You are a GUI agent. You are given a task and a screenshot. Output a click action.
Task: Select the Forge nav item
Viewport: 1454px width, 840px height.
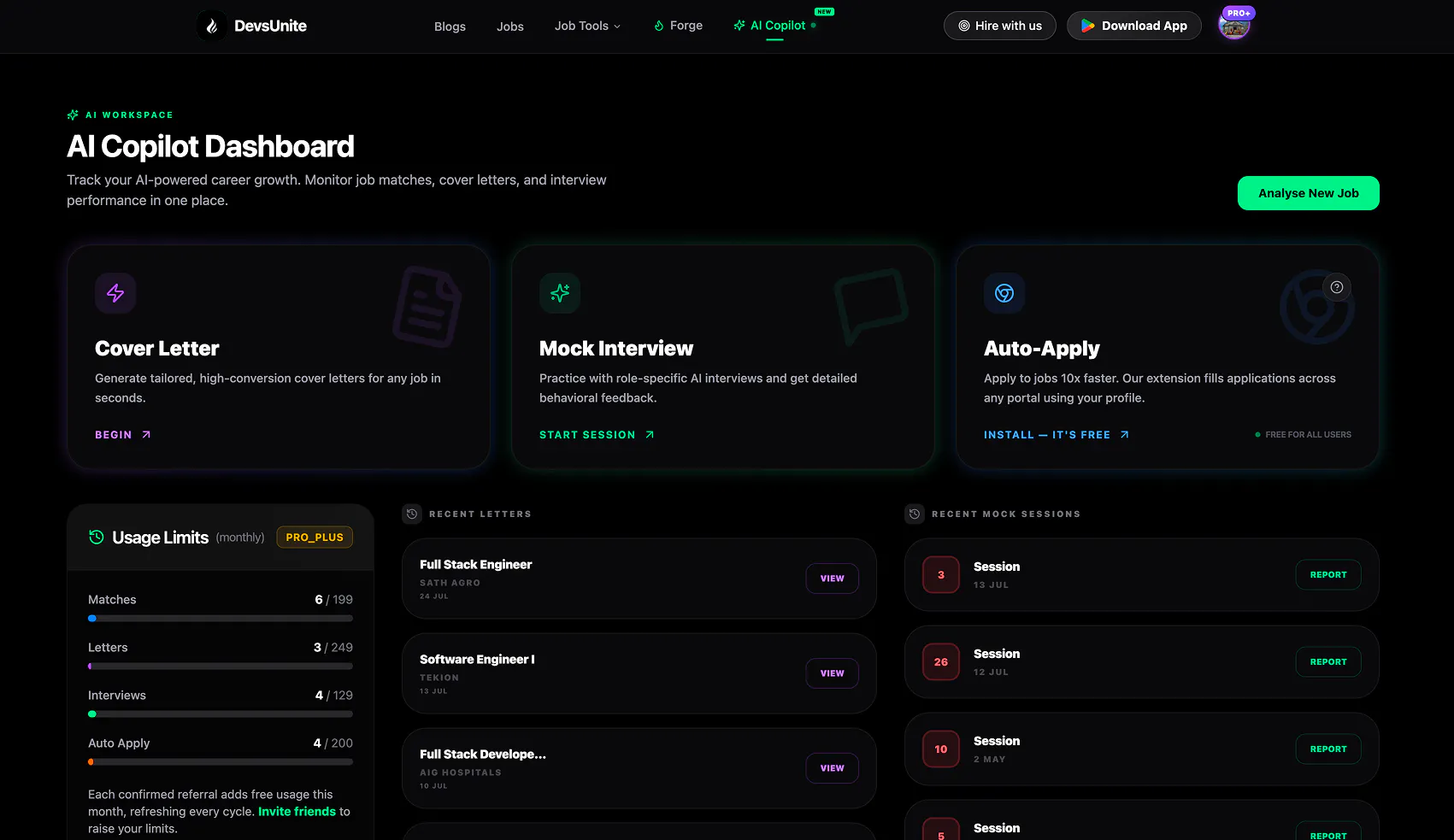679,26
